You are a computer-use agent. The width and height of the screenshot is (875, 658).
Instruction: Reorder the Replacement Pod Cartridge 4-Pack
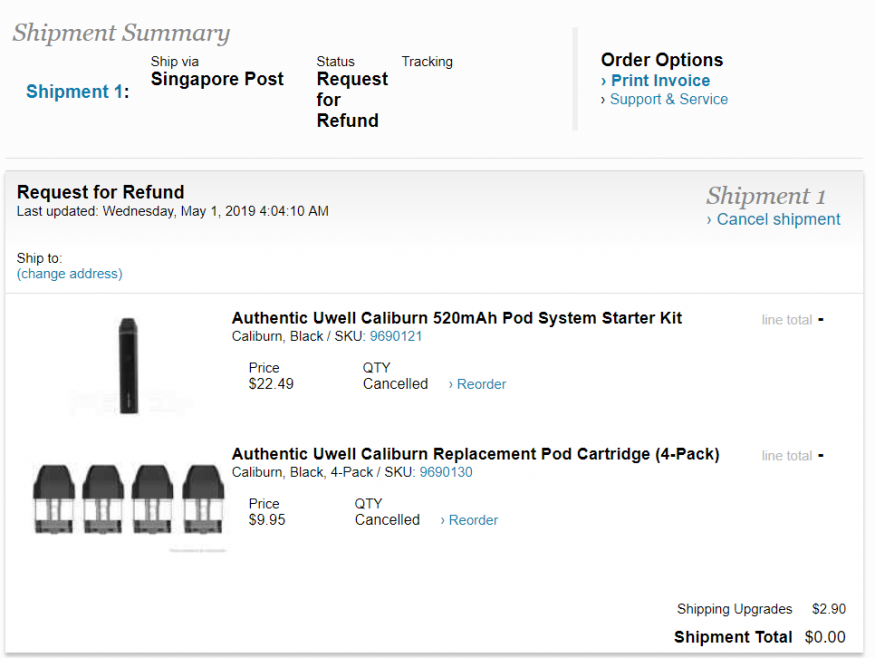(x=473, y=520)
